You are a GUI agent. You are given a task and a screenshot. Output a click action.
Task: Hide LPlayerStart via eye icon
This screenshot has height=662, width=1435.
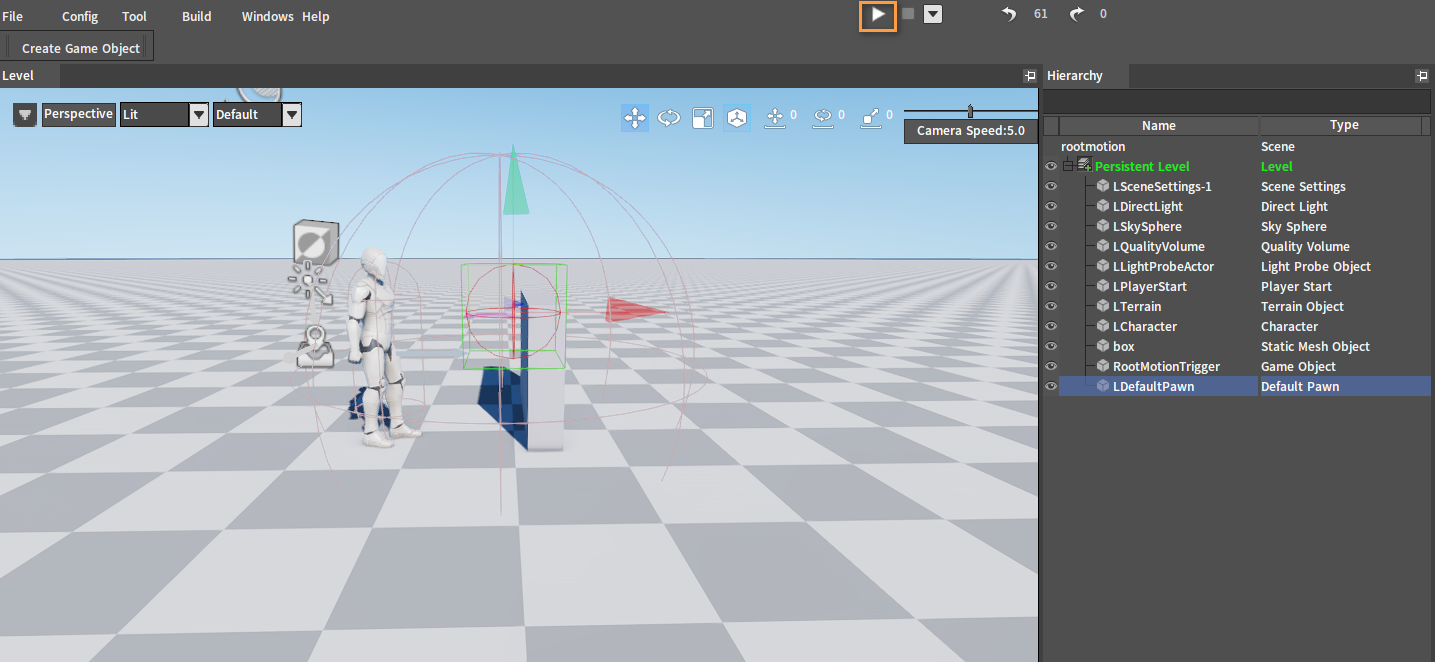click(x=1051, y=286)
